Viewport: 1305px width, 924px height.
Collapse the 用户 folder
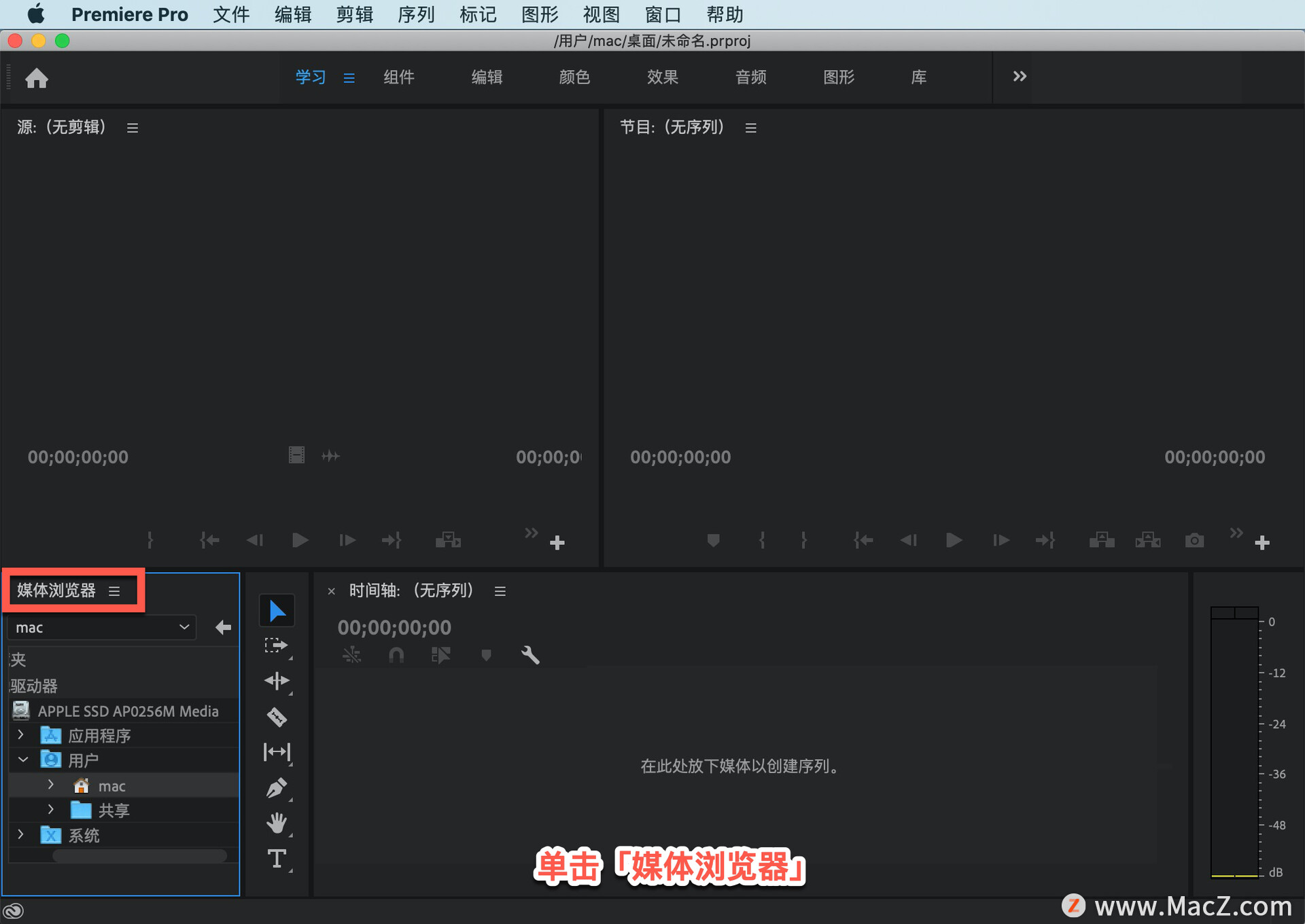pos(22,760)
